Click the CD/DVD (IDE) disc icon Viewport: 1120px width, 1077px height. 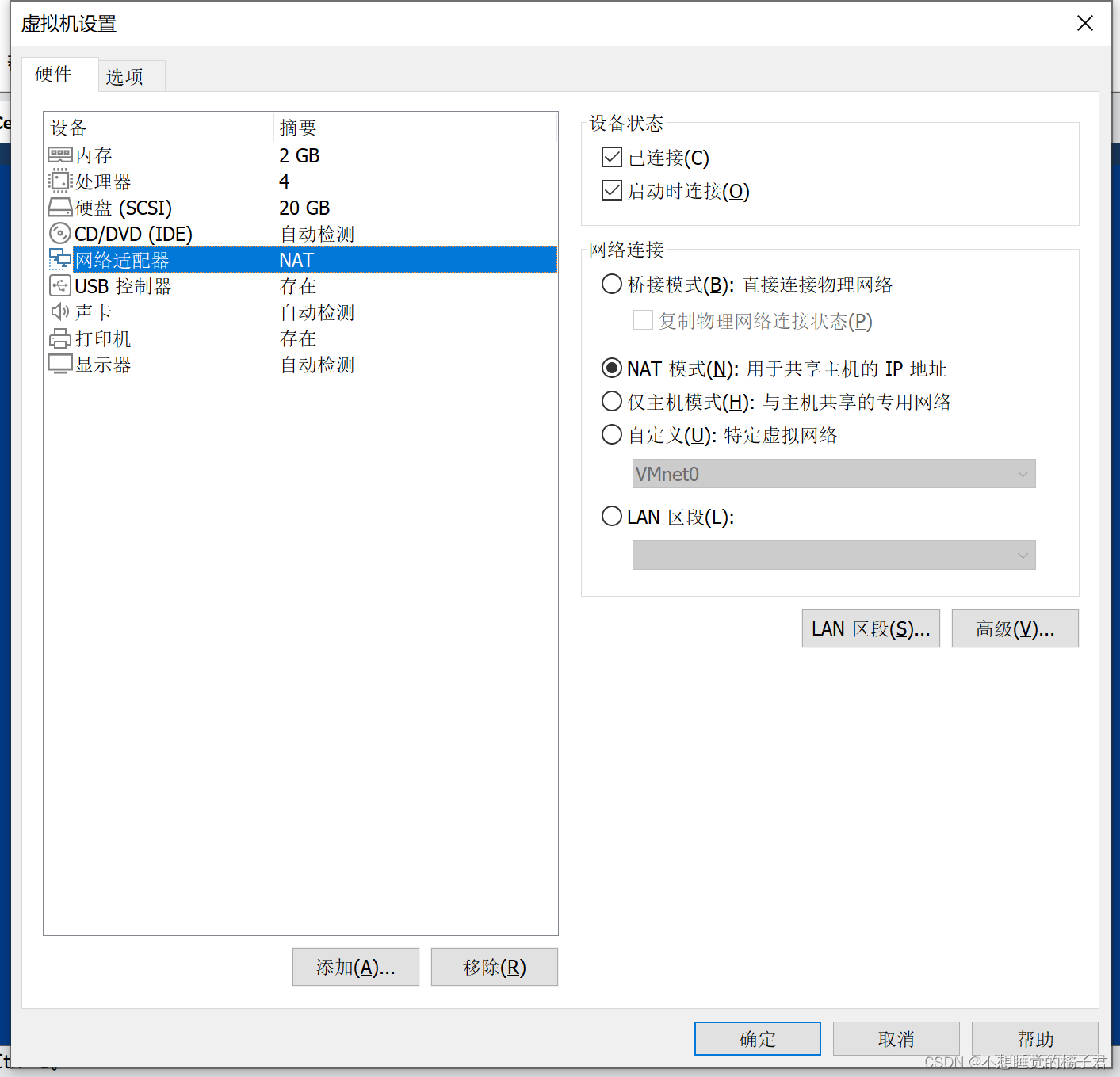pyautogui.click(x=60, y=234)
